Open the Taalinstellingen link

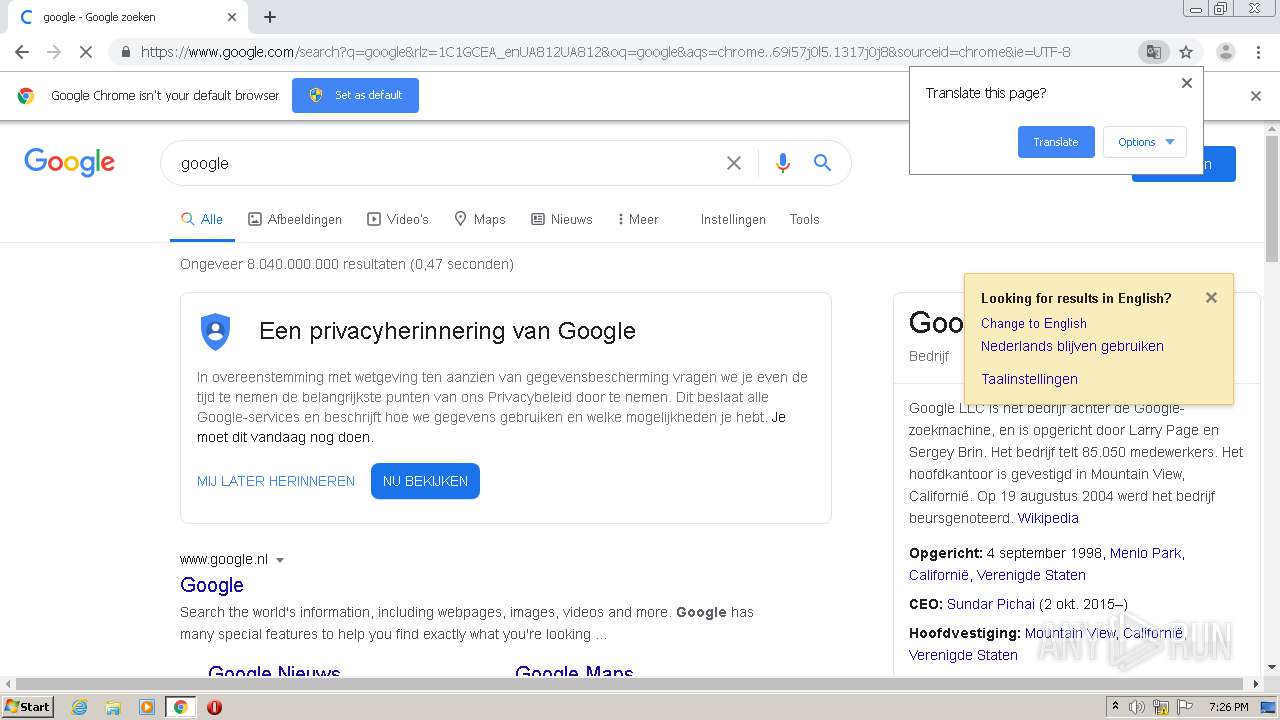tap(1029, 379)
